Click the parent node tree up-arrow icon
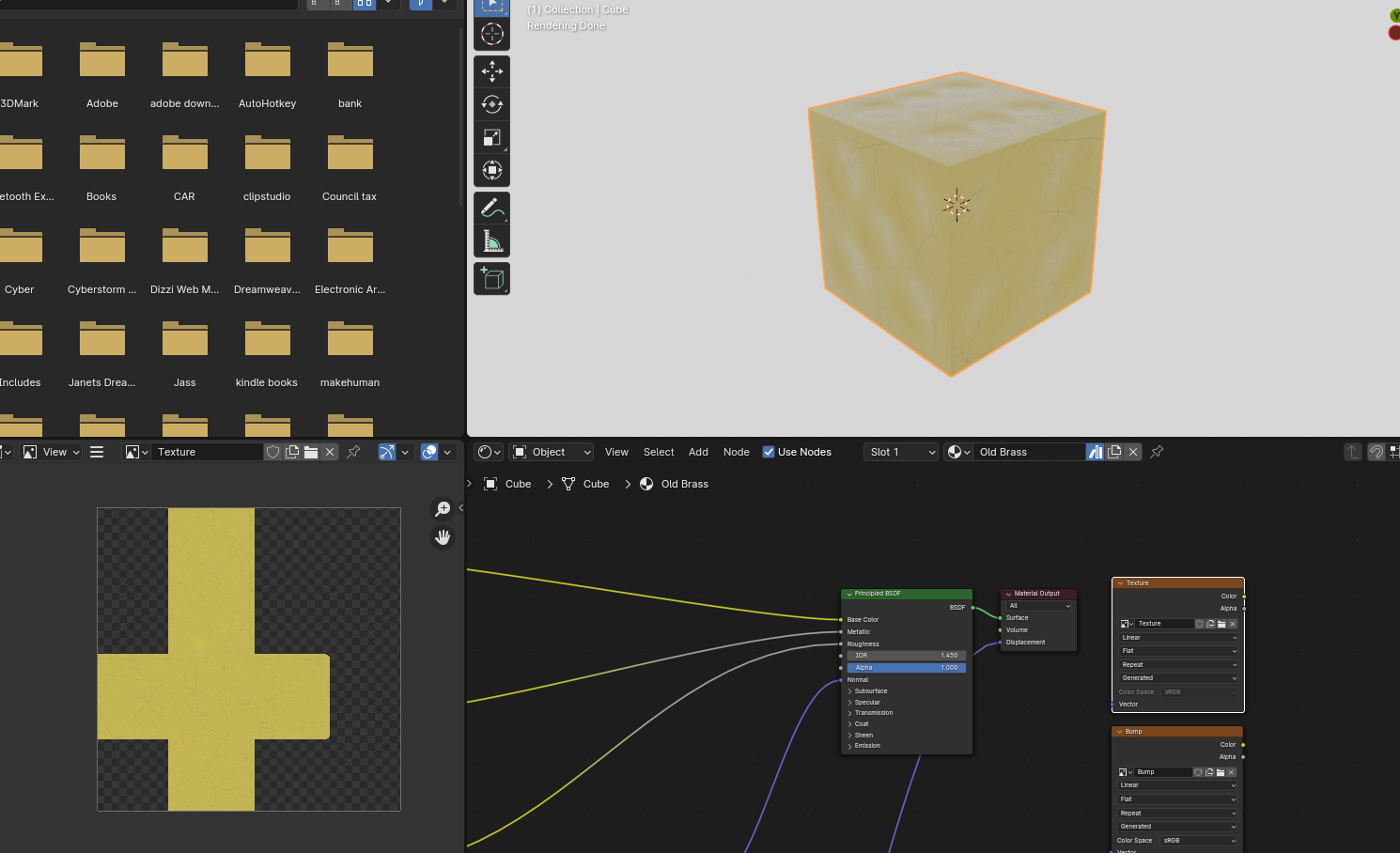 click(x=1353, y=452)
